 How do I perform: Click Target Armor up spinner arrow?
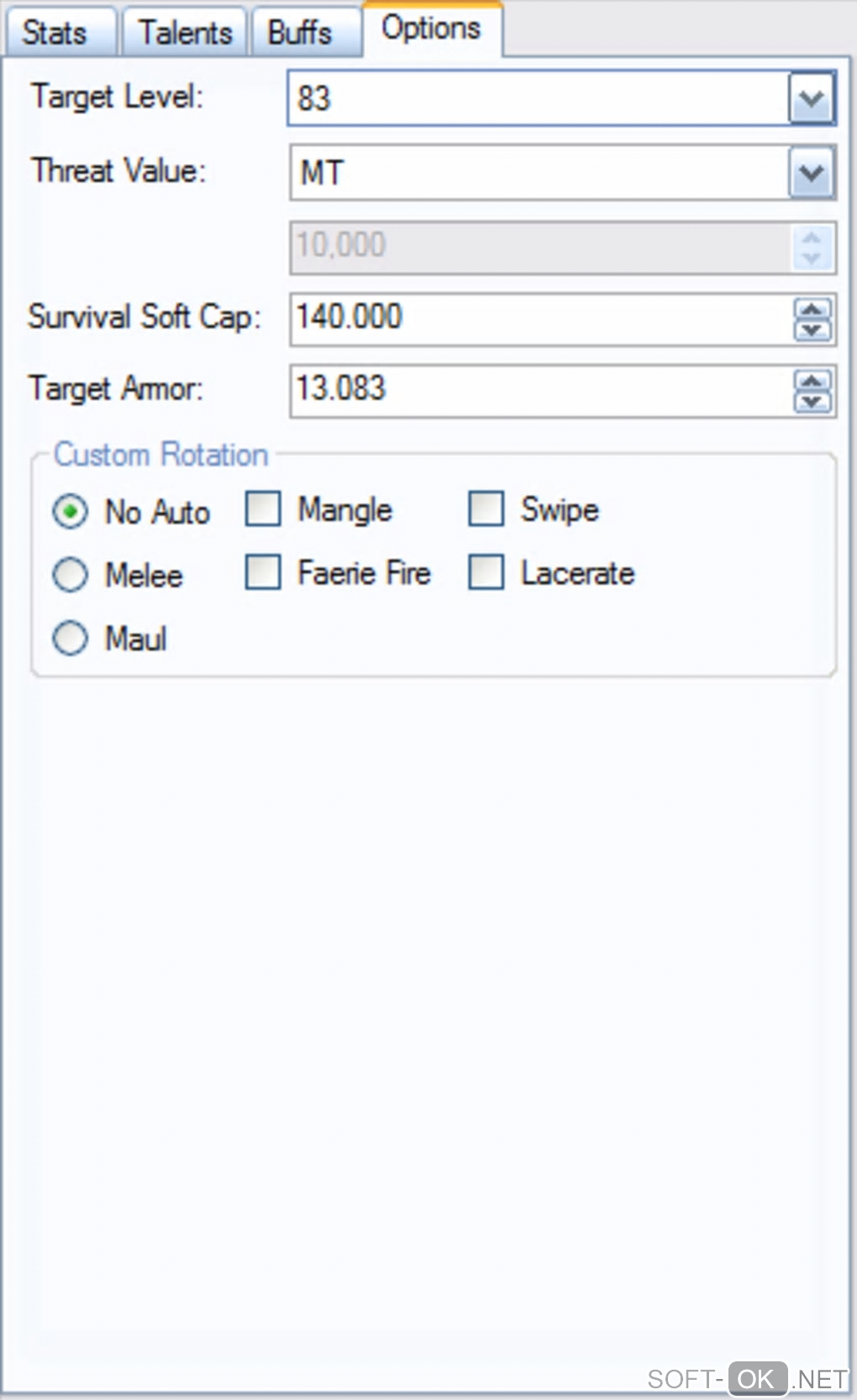point(812,382)
